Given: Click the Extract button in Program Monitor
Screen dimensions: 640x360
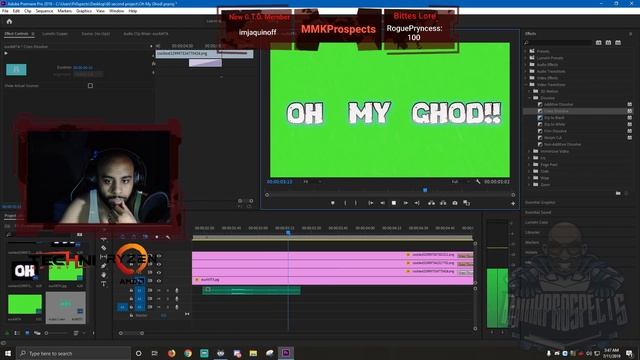Looking at the screenshot, I should (443, 203).
